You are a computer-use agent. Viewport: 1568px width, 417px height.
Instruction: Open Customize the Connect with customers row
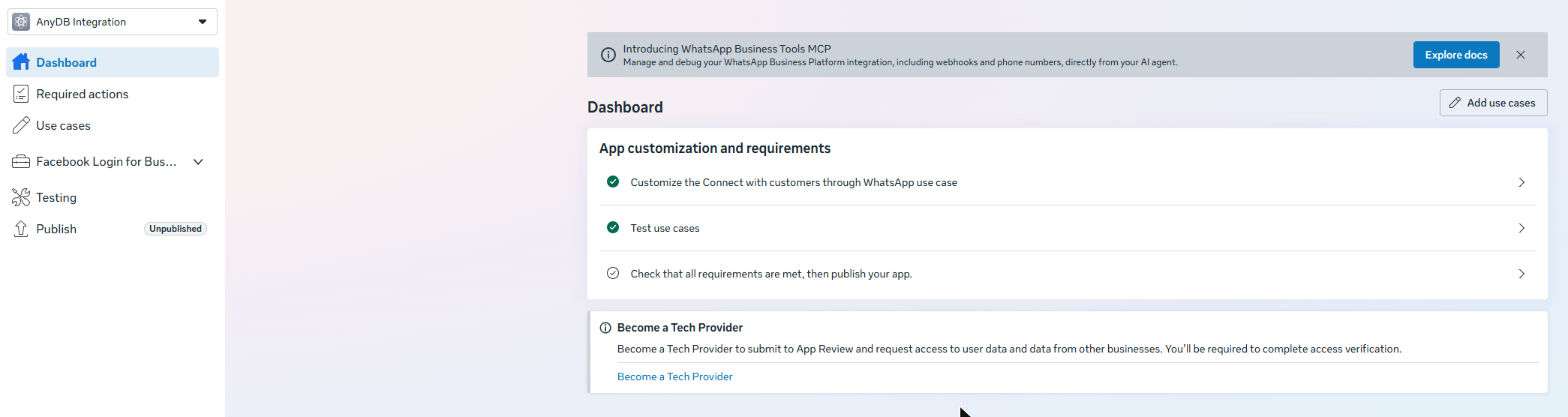pyautogui.click(x=1067, y=182)
